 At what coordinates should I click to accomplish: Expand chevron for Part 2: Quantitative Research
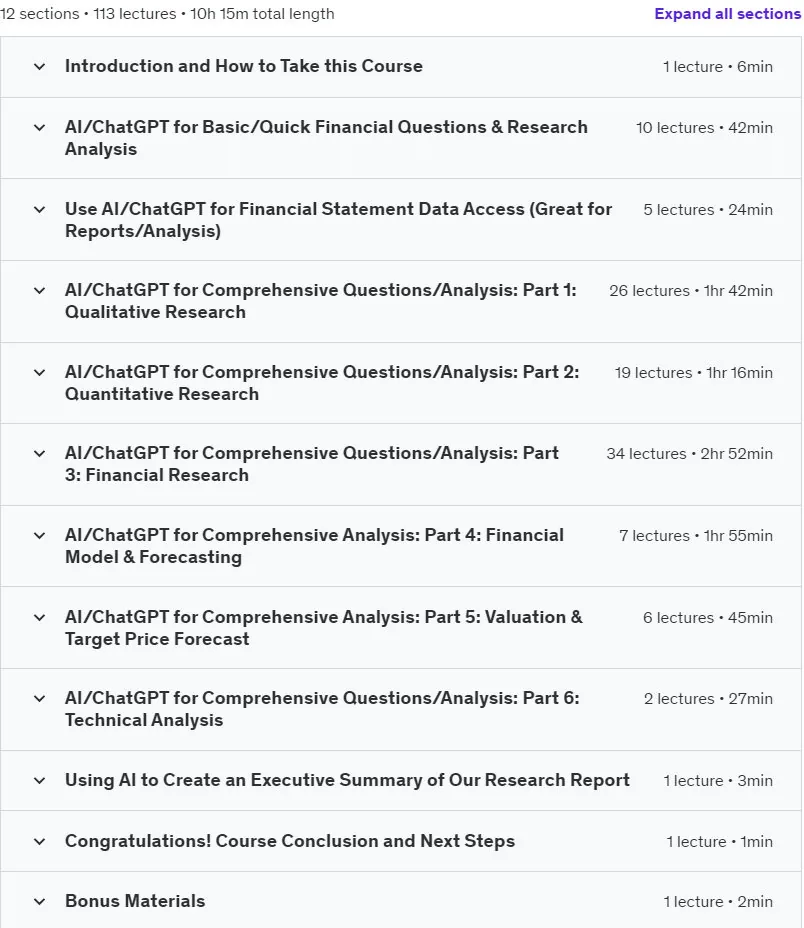point(39,373)
